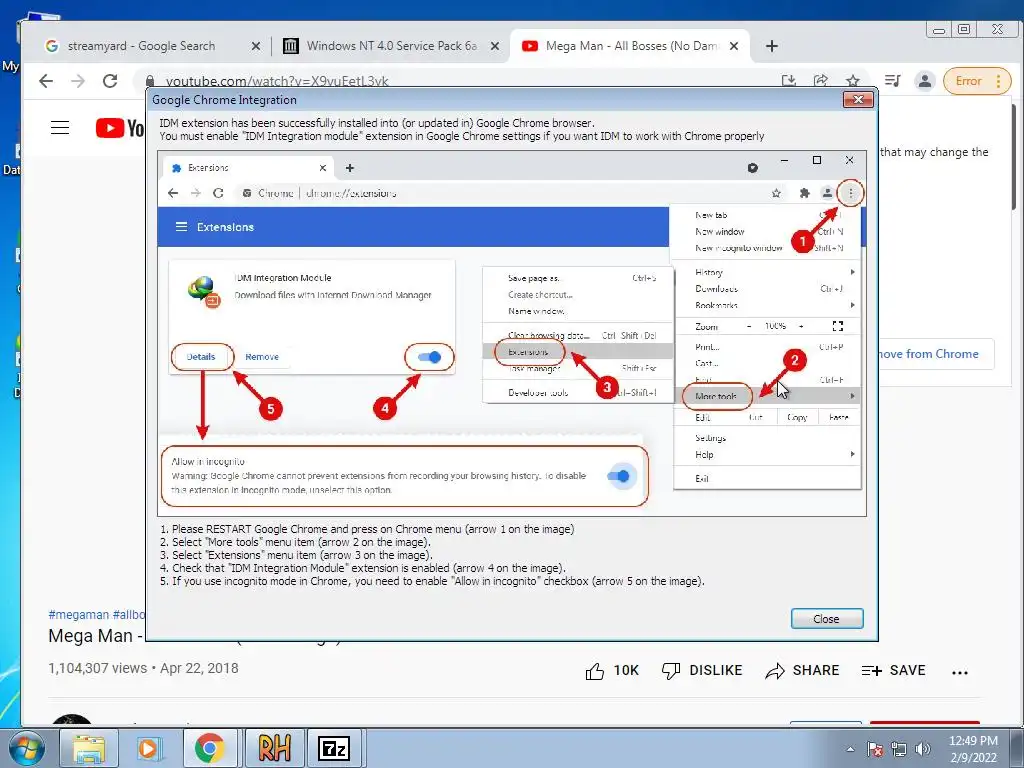Open the RH application from taskbar
Image resolution: width=1024 pixels, height=768 pixels.
(274, 748)
